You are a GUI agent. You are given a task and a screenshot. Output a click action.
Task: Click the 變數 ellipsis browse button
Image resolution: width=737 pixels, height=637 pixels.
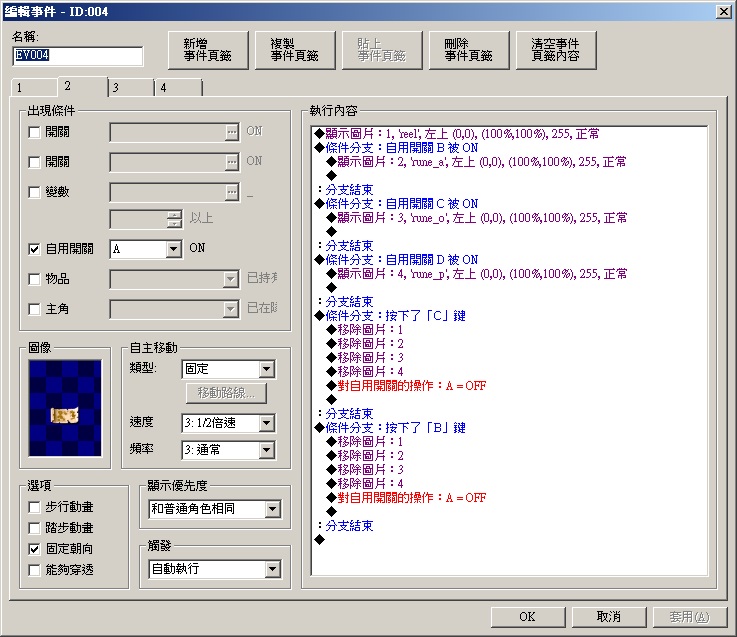click(232, 192)
